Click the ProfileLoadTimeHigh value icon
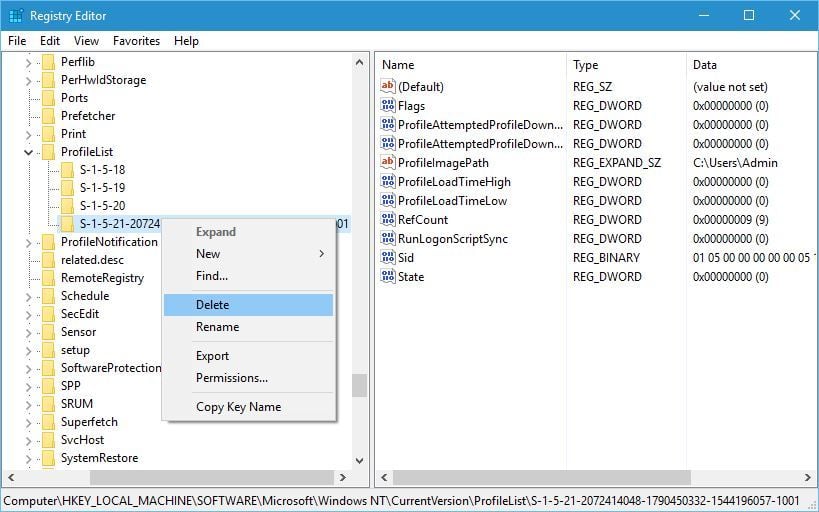Image resolution: width=819 pixels, height=512 pixels. (x=388, y=181)
